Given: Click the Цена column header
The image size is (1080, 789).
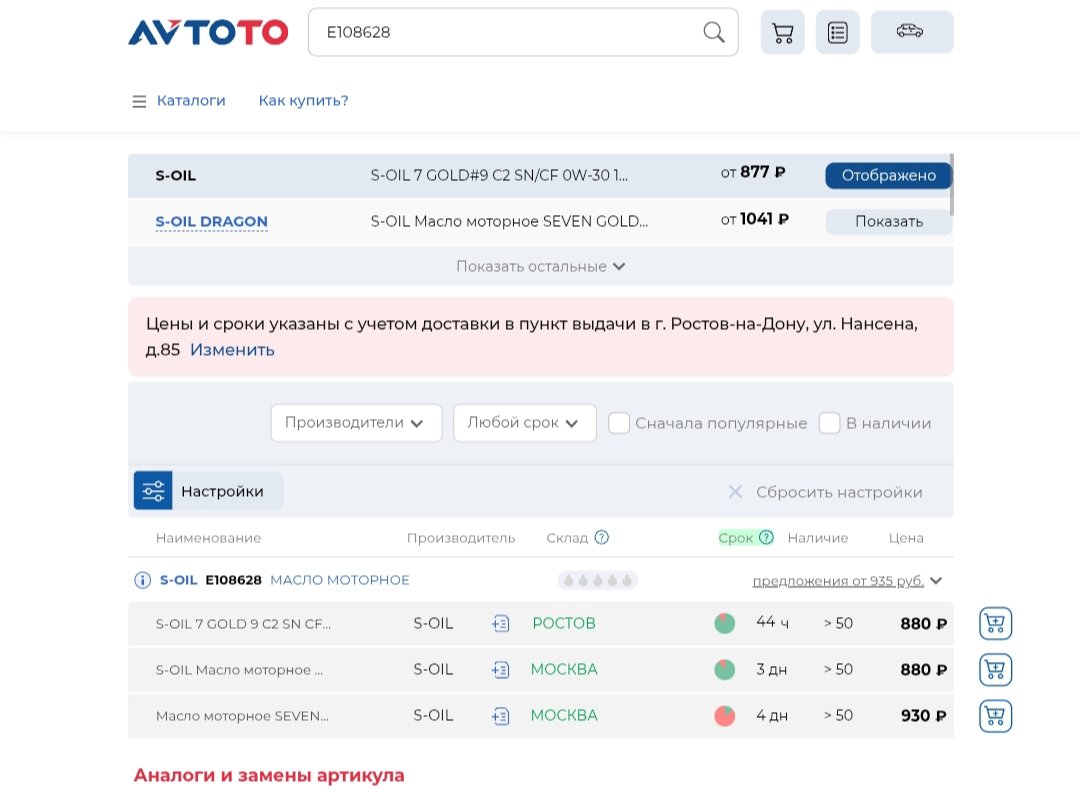Looking at the screenshot, I should (906, 538).
